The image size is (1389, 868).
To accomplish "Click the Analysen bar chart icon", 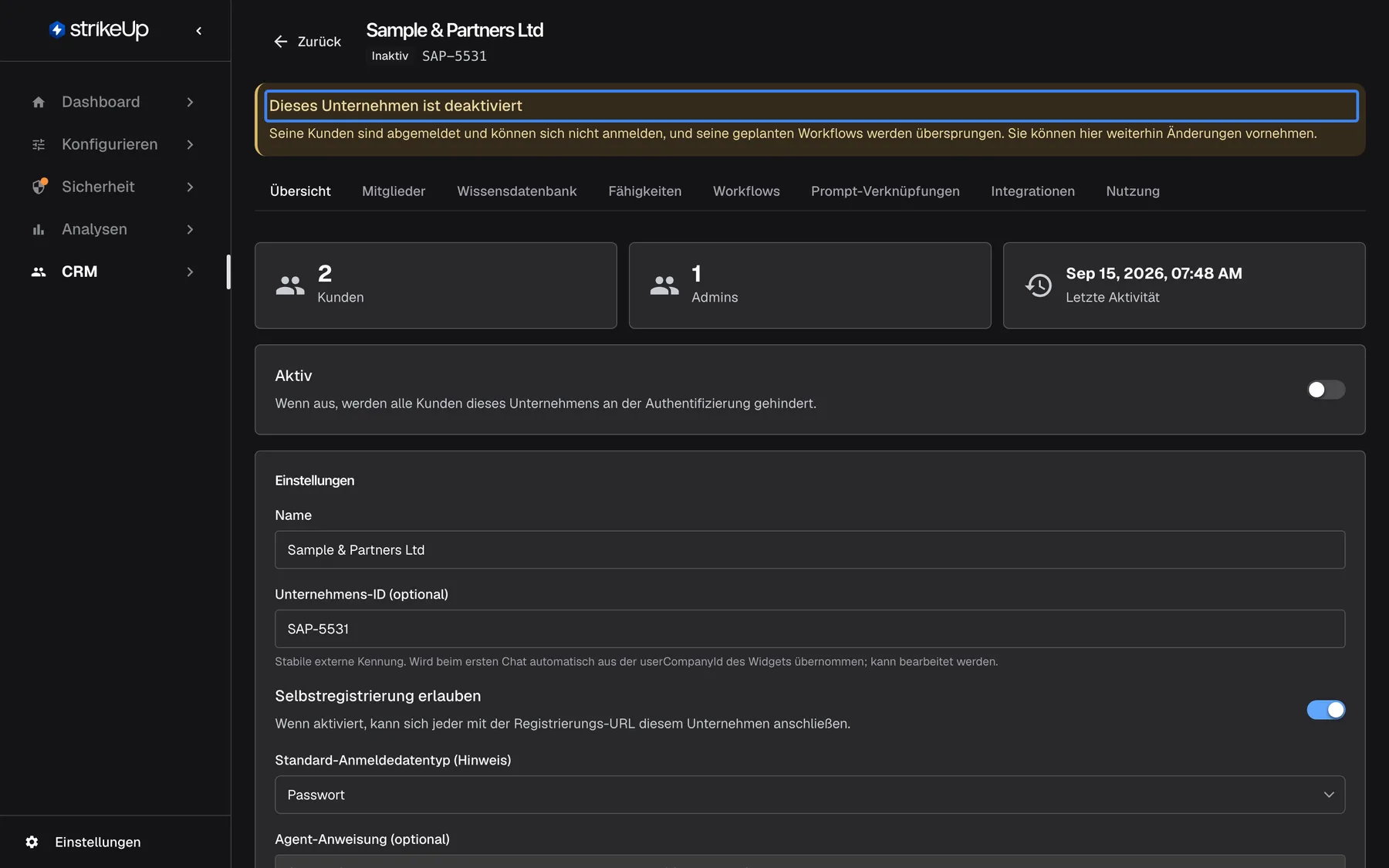I will (x=39, y=229).
